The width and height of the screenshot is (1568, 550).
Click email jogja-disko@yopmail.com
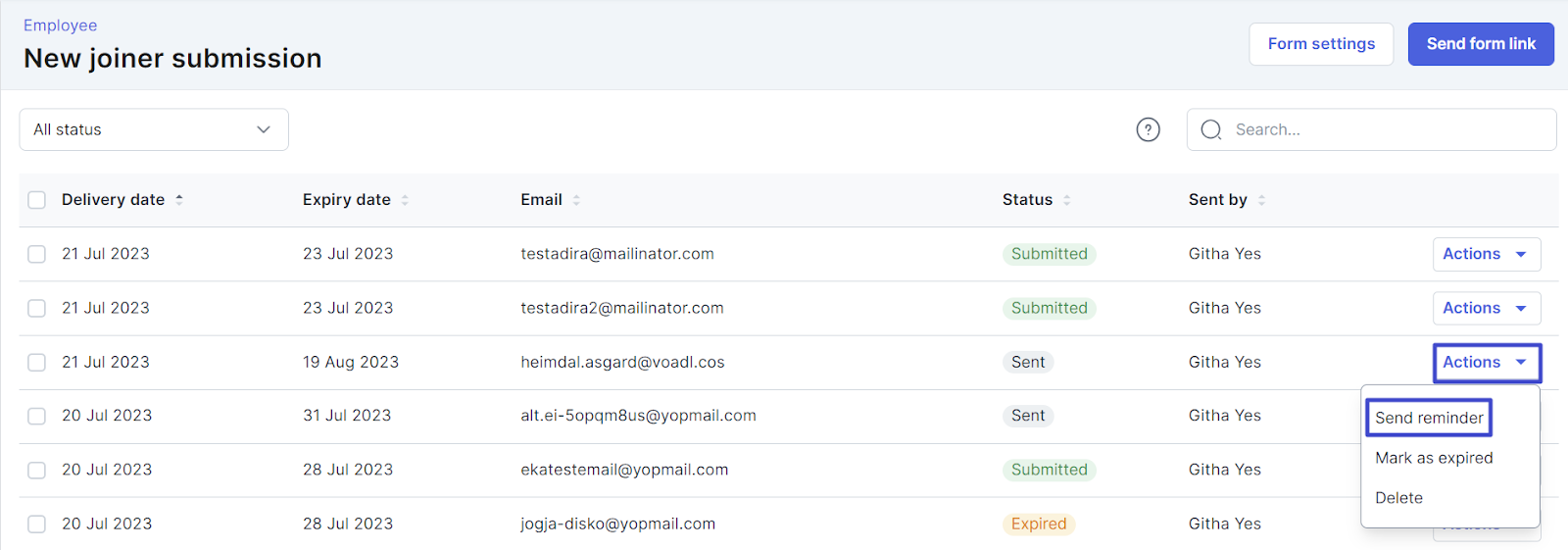(x=617, y=524)
